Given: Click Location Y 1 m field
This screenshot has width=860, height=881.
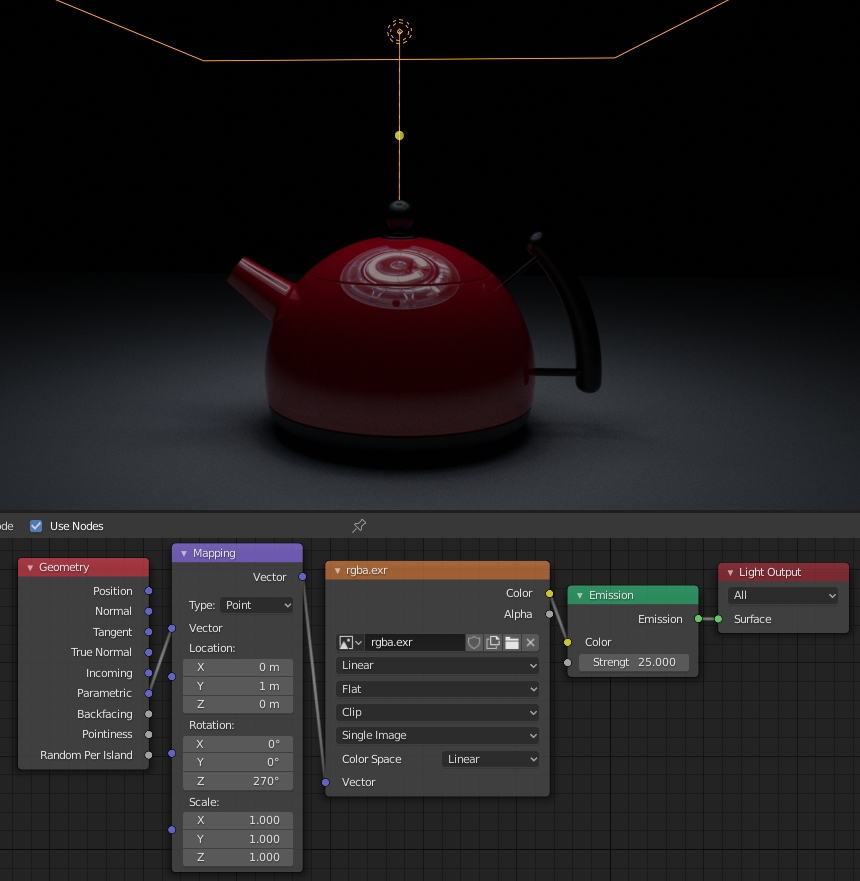Looking at the screenshot, I should [238, 686].
